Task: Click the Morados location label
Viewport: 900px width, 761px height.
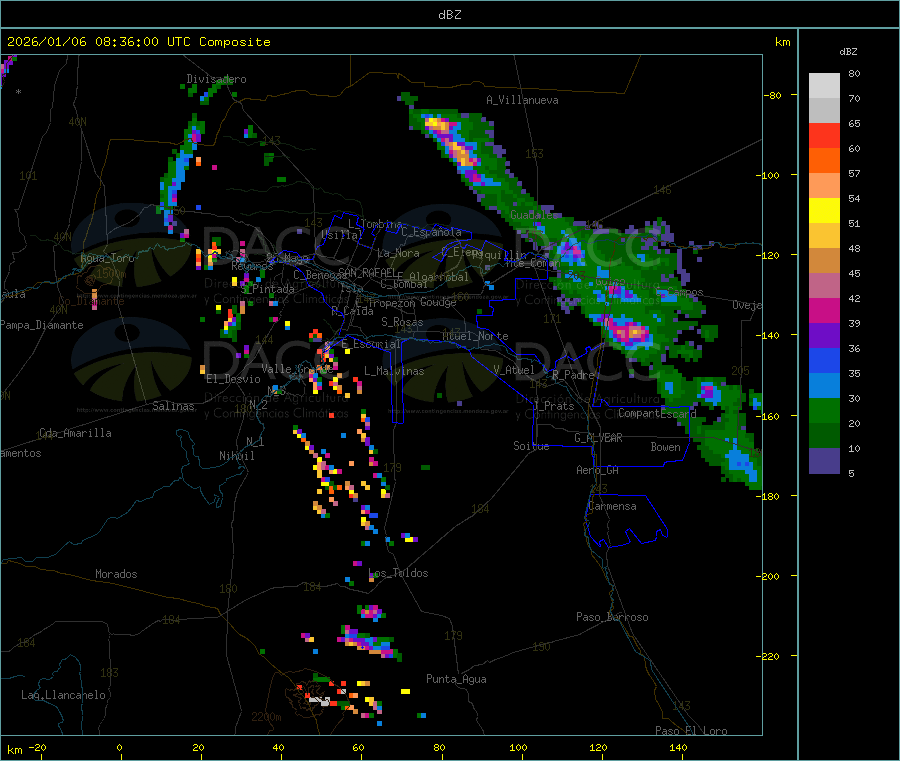Action: pyautogui.click(x=116, y=574)
